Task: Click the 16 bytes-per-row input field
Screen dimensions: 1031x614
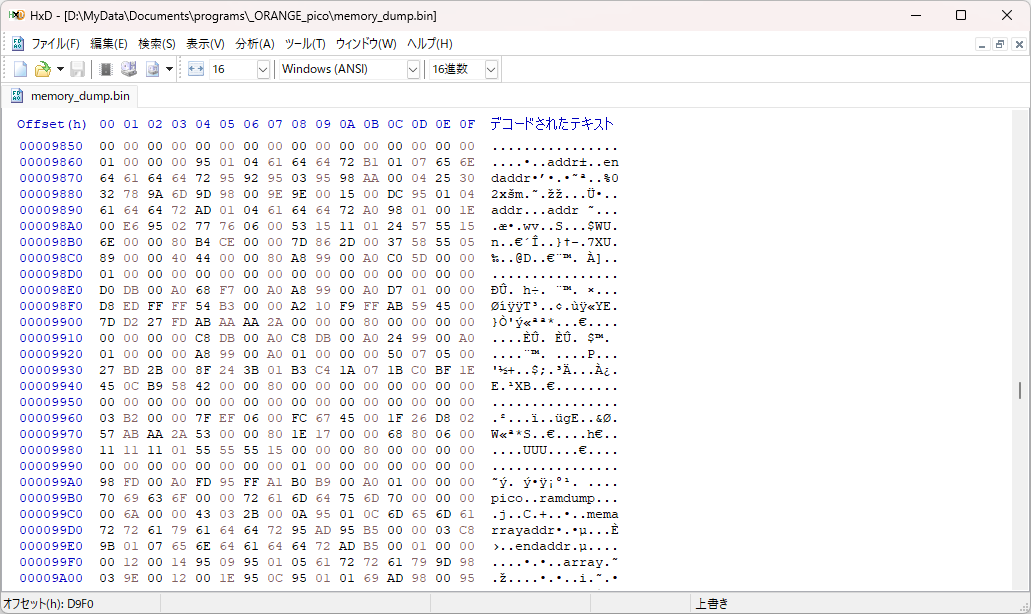Action: [233, 69]
